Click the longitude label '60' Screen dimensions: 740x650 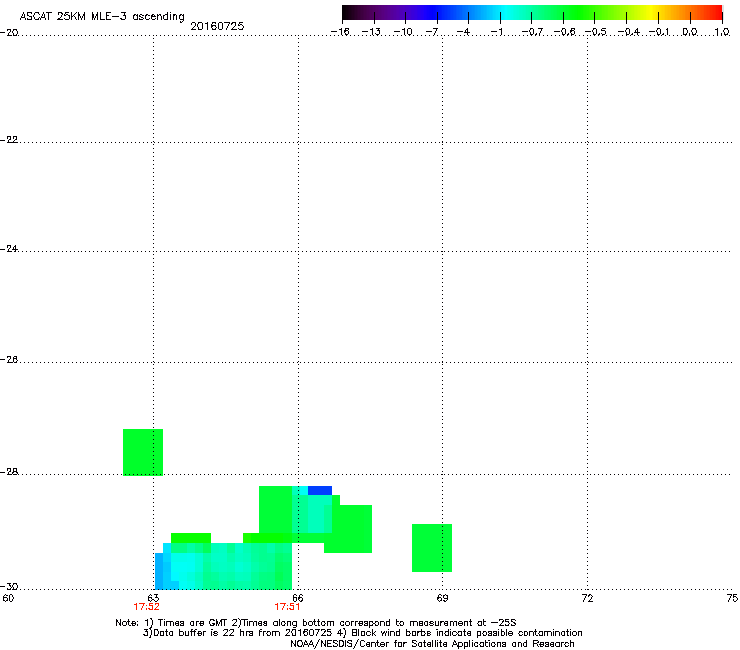click(8, 598)
